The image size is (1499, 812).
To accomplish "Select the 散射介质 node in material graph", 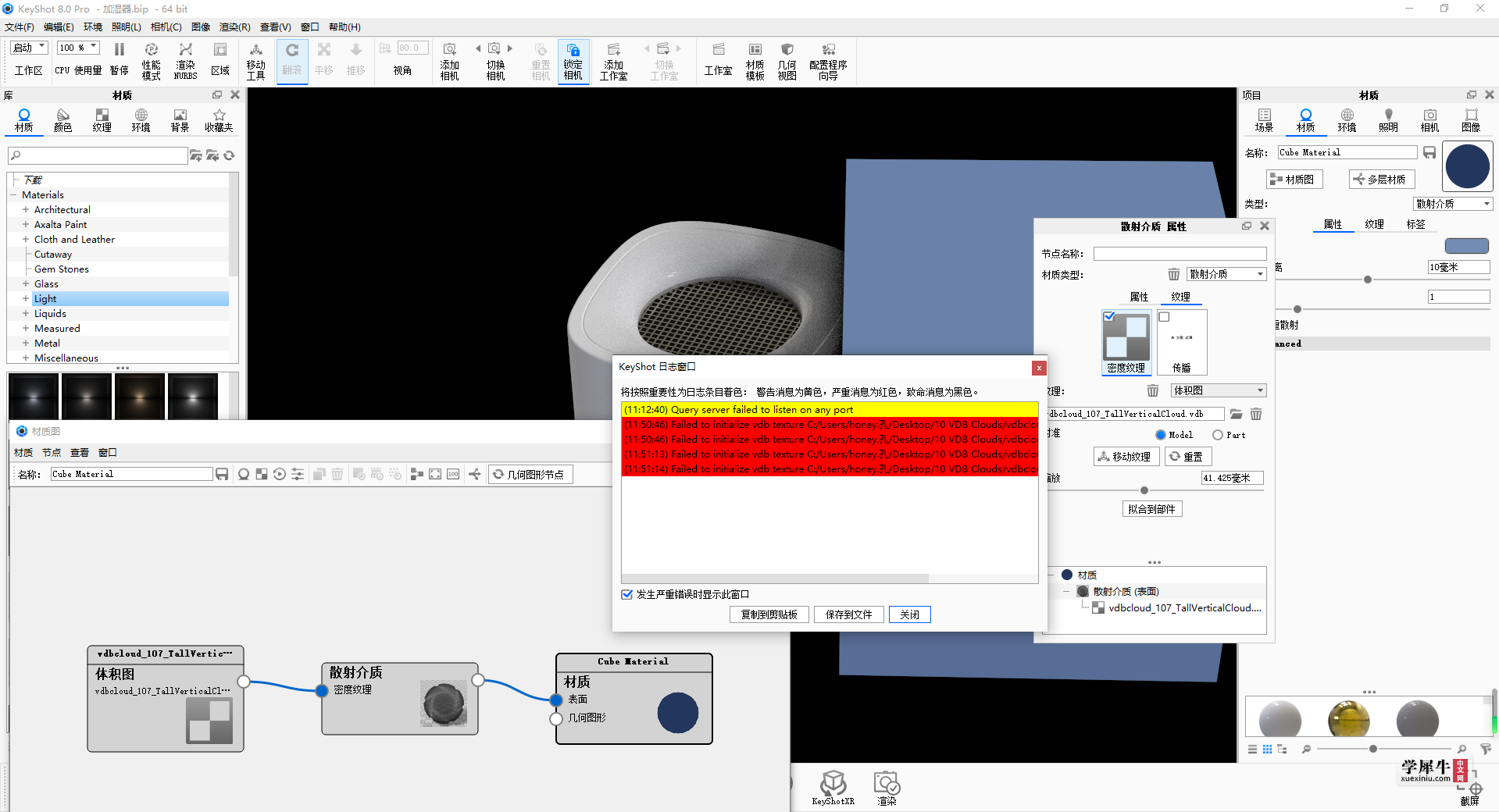I will point(400,699).
